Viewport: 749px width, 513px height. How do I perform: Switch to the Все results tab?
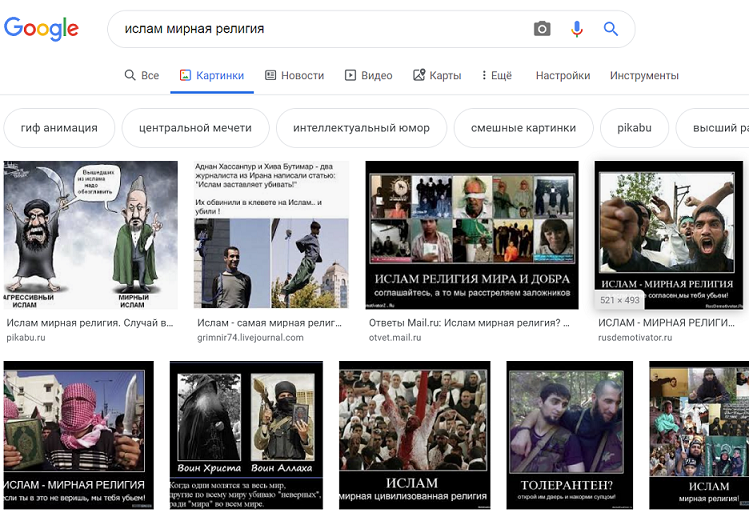tap(142, 75)
